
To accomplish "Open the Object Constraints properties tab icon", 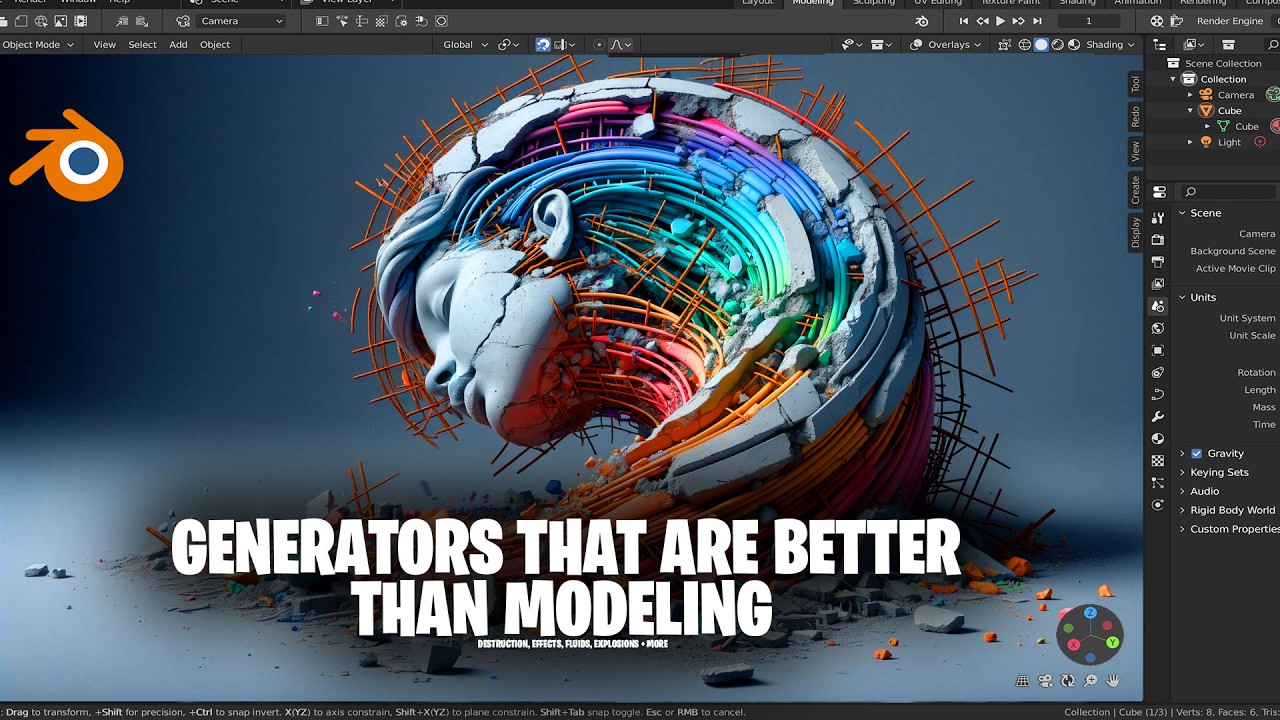I will (x=1158, y=372).
